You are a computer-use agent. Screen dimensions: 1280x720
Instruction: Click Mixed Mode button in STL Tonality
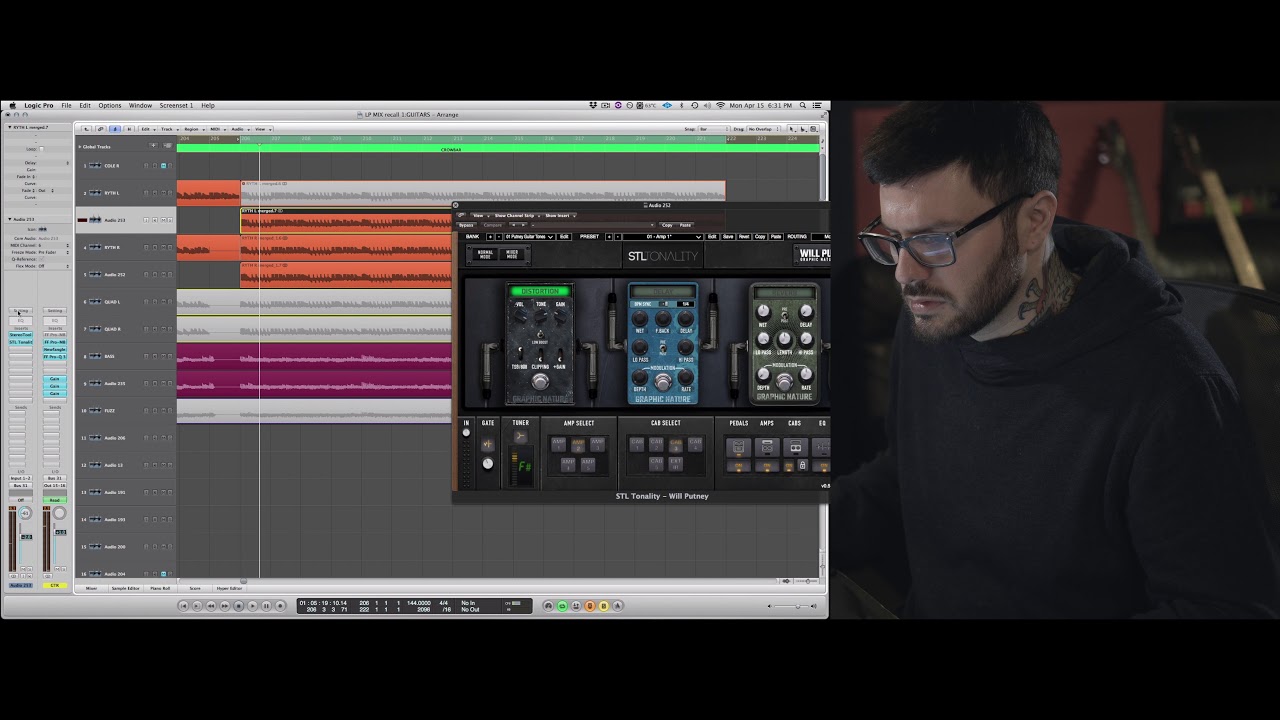point(512,254)
